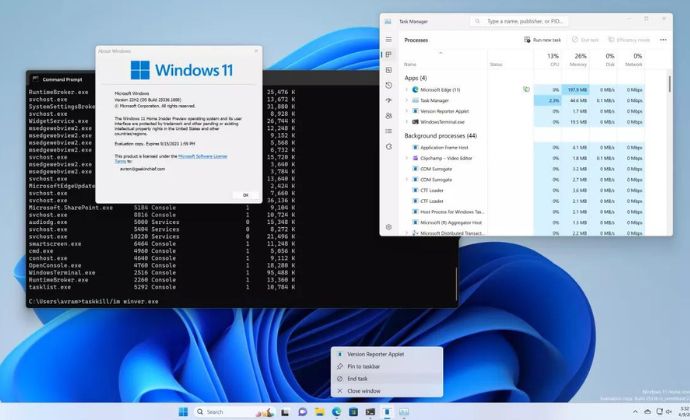
Task: Click network icon in system tray
Action: [x=659, y=412]
